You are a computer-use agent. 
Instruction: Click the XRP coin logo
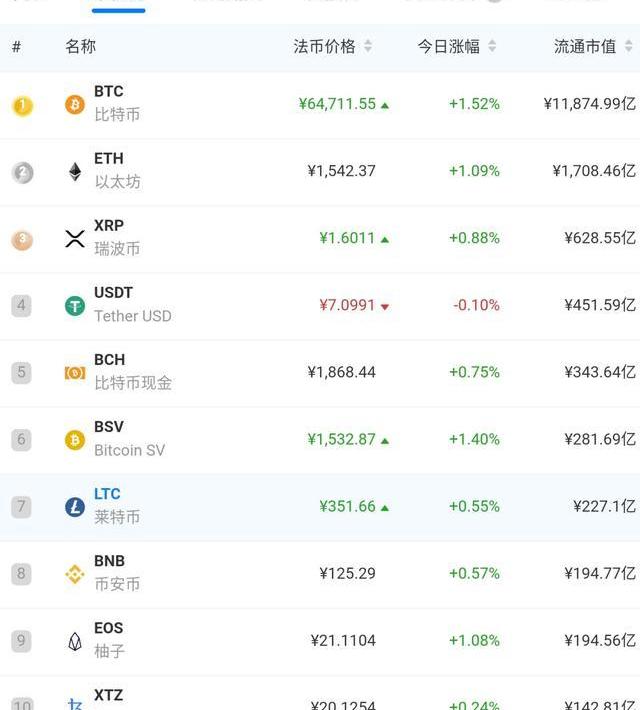[75, 239]
